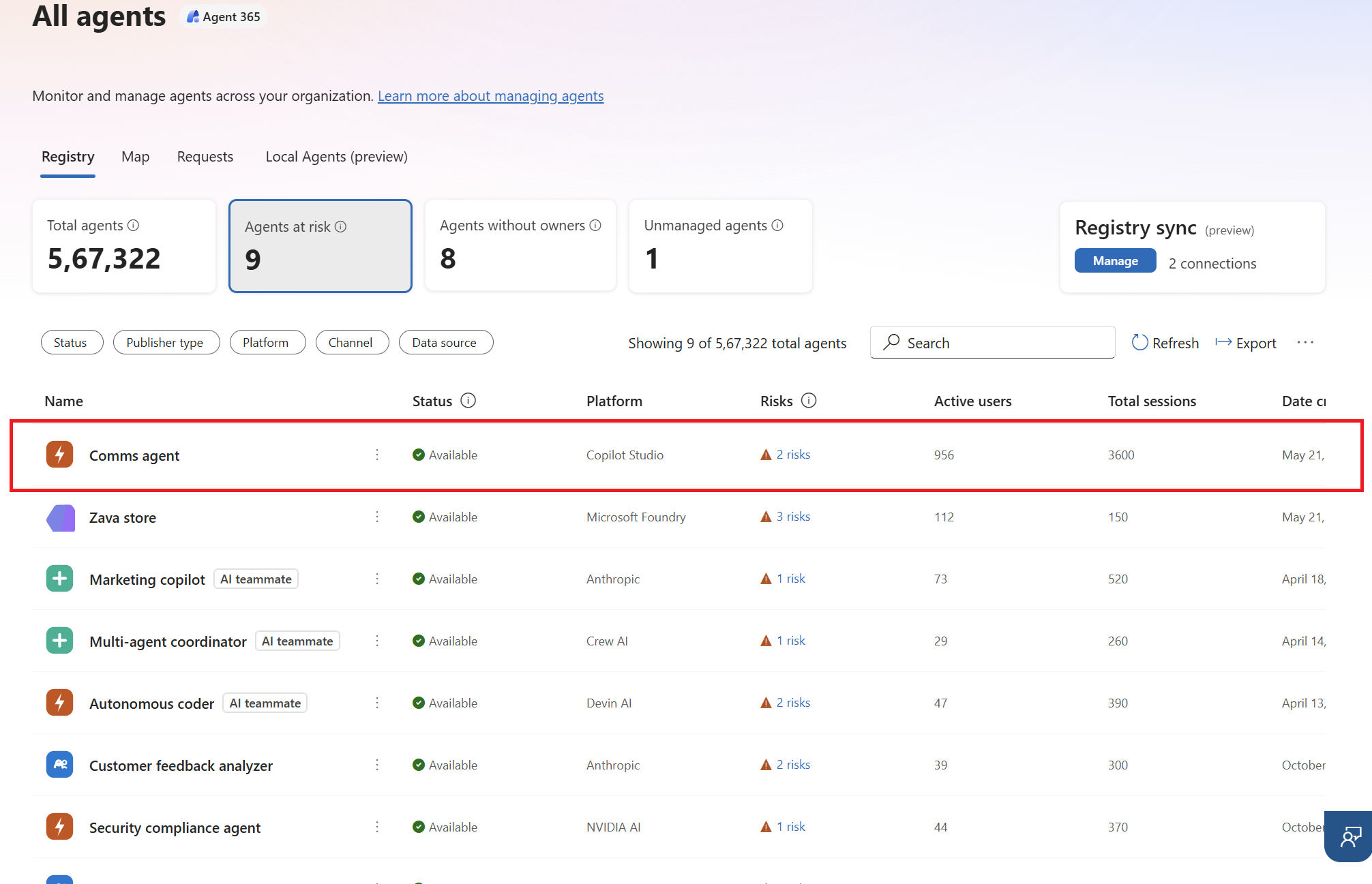Open more options for Autonomous coder
The image size is (1372, 884).
coord(377,703)
